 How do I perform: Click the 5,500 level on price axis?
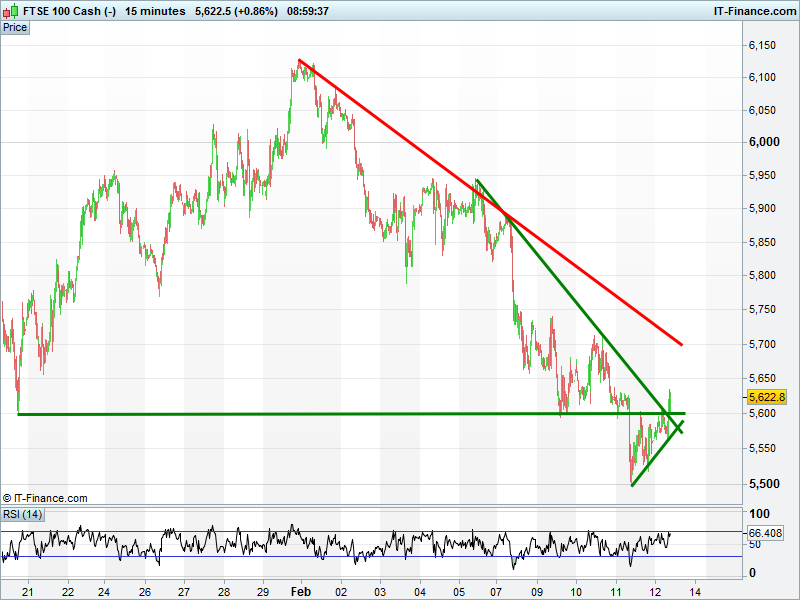[x=764, y=484]
